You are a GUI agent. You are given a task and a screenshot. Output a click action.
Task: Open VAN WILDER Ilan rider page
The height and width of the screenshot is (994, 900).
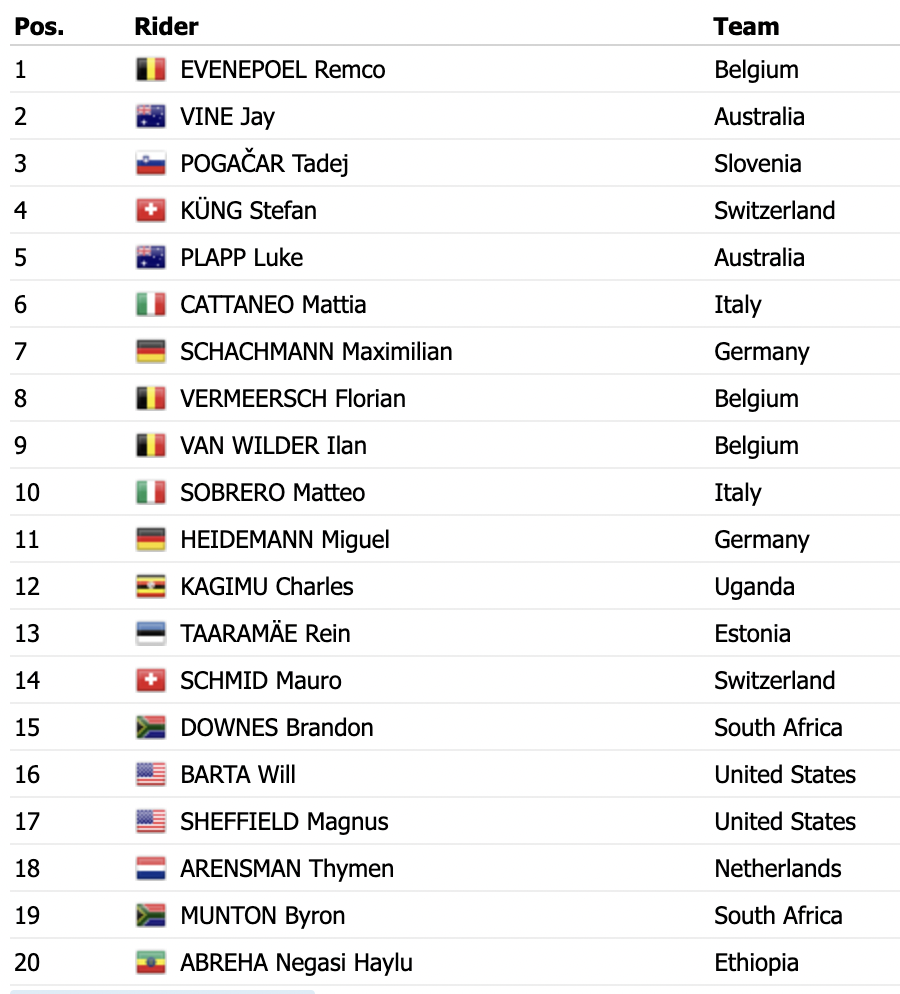pyautogui.click(x=273, y=446)
